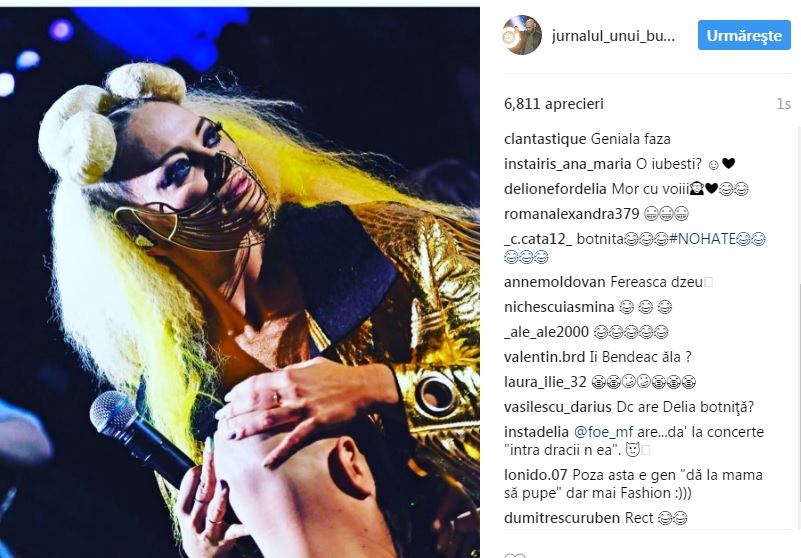Open the jurnalul_unui_bu... username link

click(613, 36)
